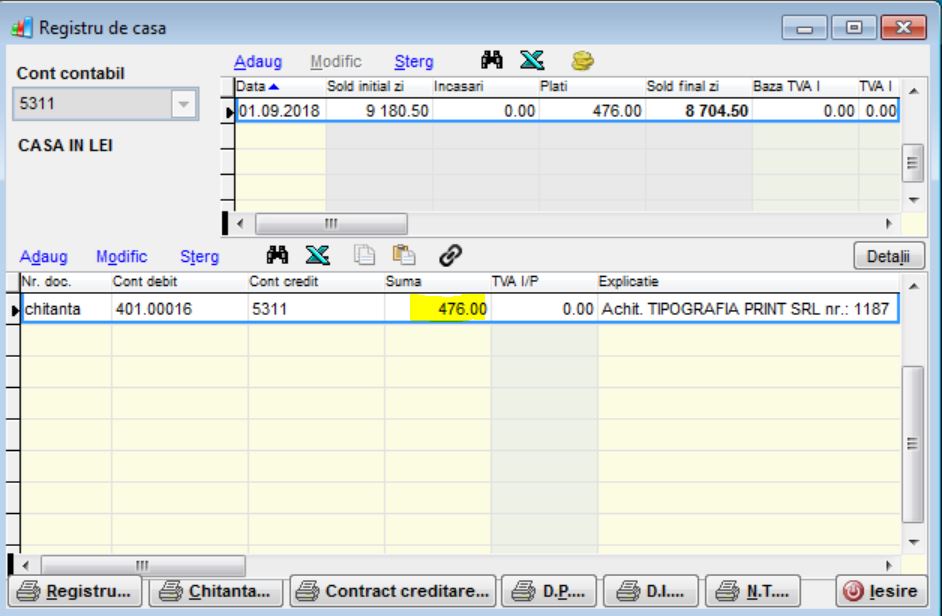Select the Achit. TIPOGRAFIA PRINT SRL explanation cell
This screenshot has width=942, height=616.
748,309
